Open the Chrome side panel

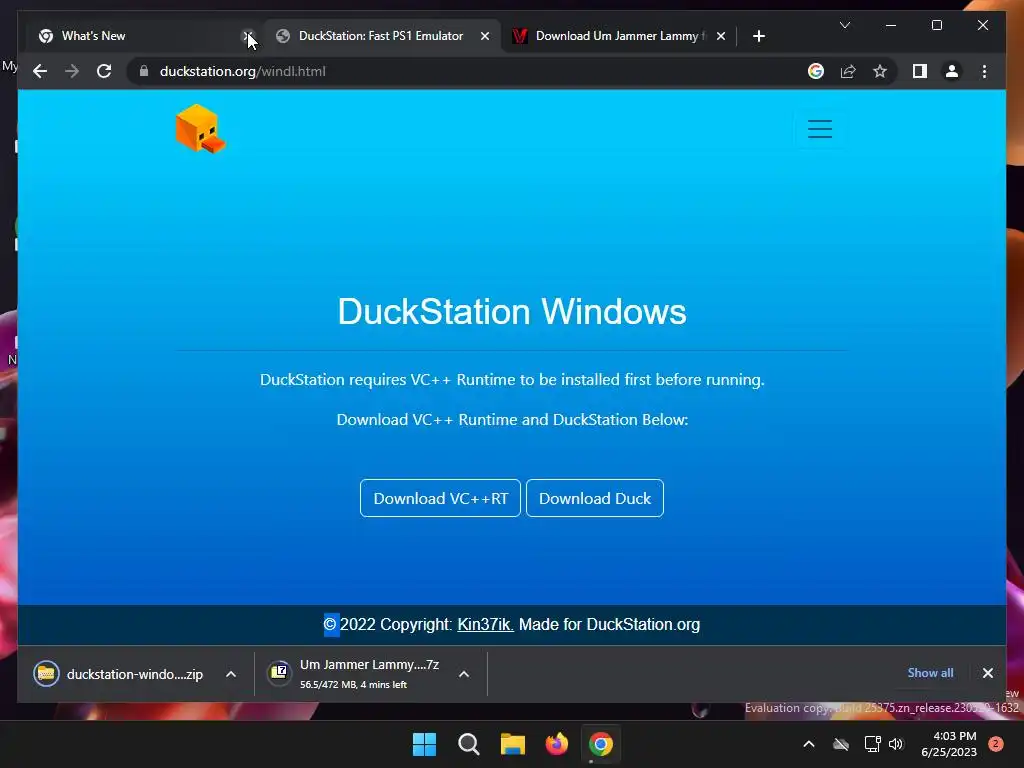coord(920,71)
